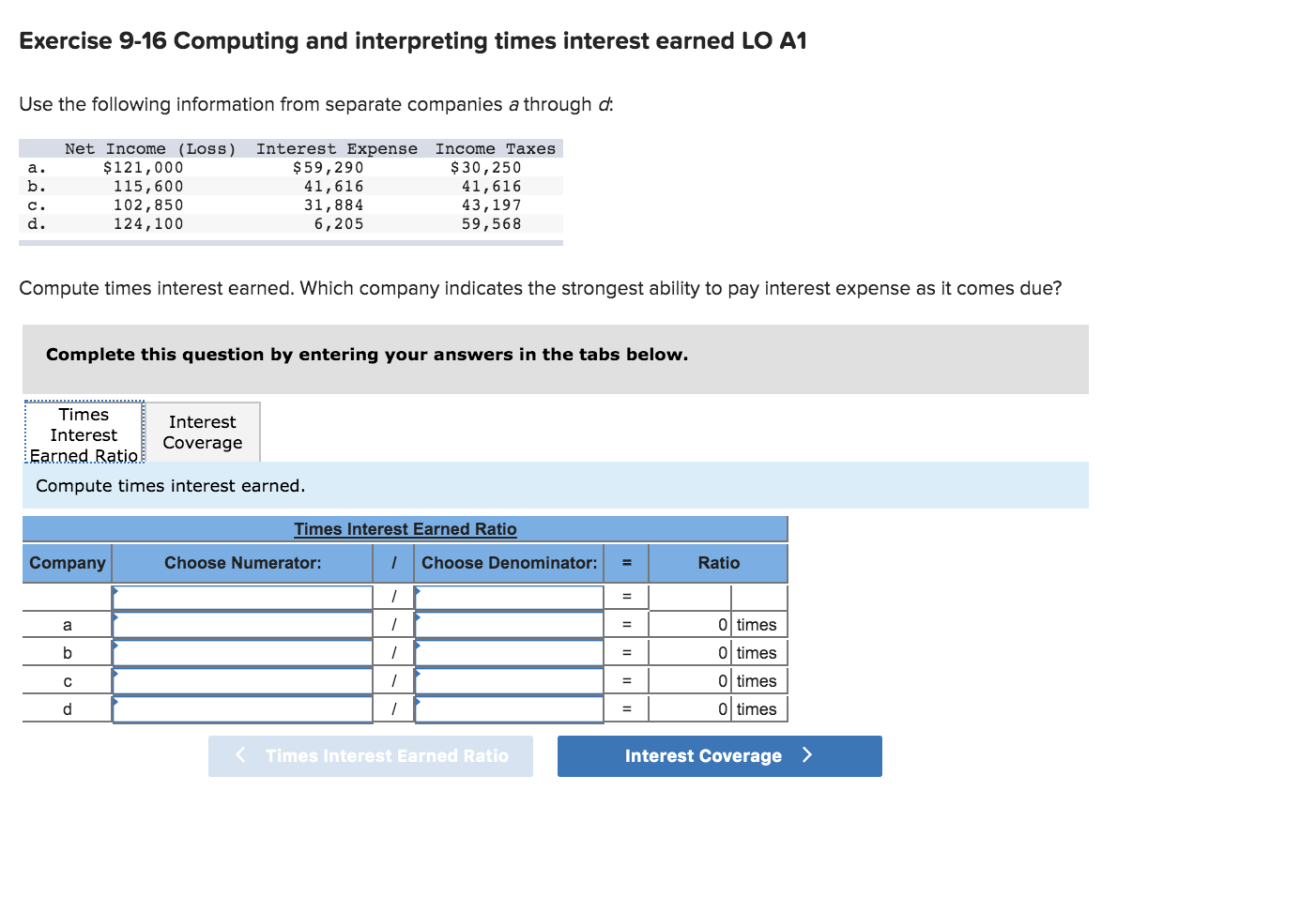The width and height of the screenshot is (1316, 897).
Task: Open the top empty numerator dropdown row
Action: pos(241,595)
